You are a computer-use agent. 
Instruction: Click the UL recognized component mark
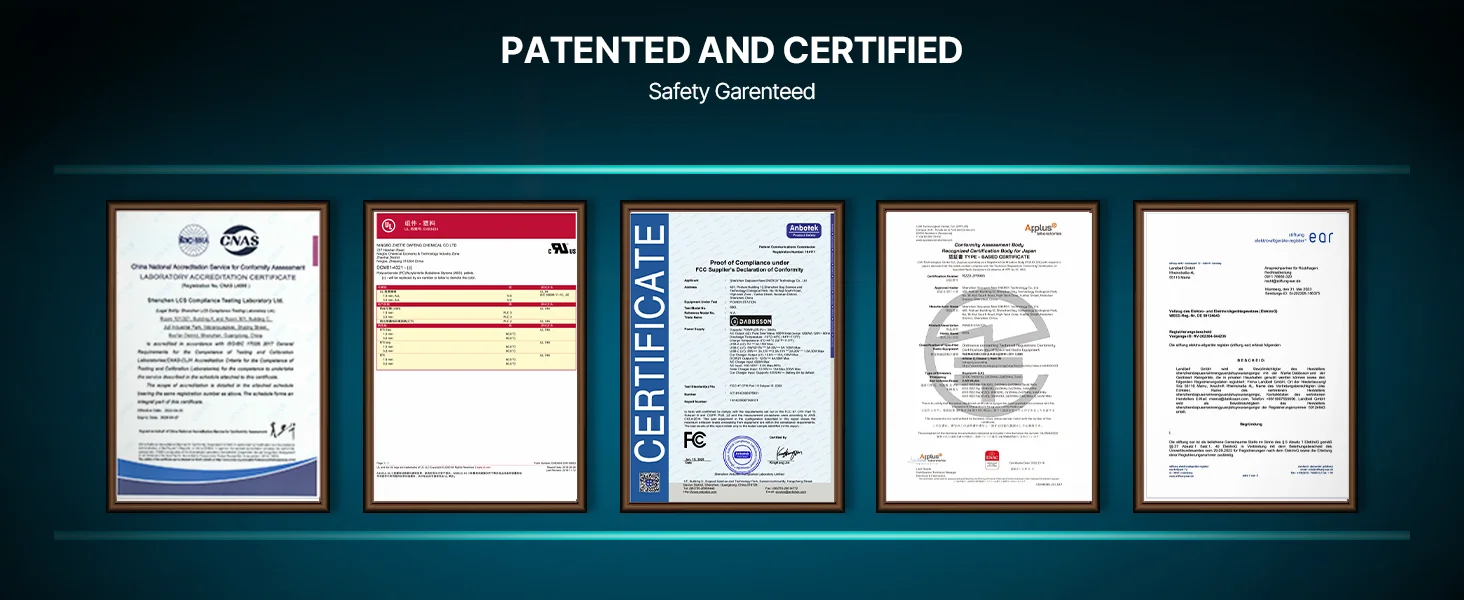point(560,249)
